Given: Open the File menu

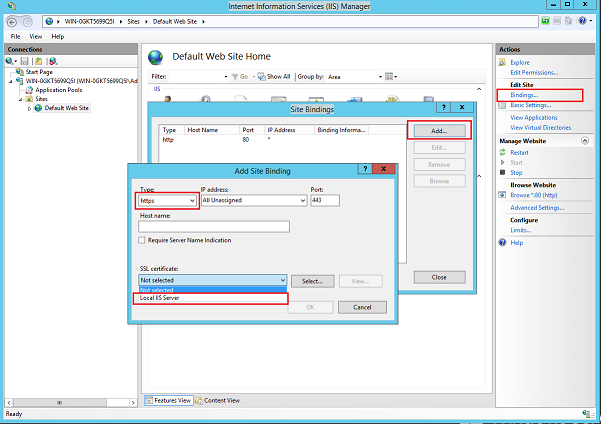Looking at the screenshot, I should (x=15, y=36).
